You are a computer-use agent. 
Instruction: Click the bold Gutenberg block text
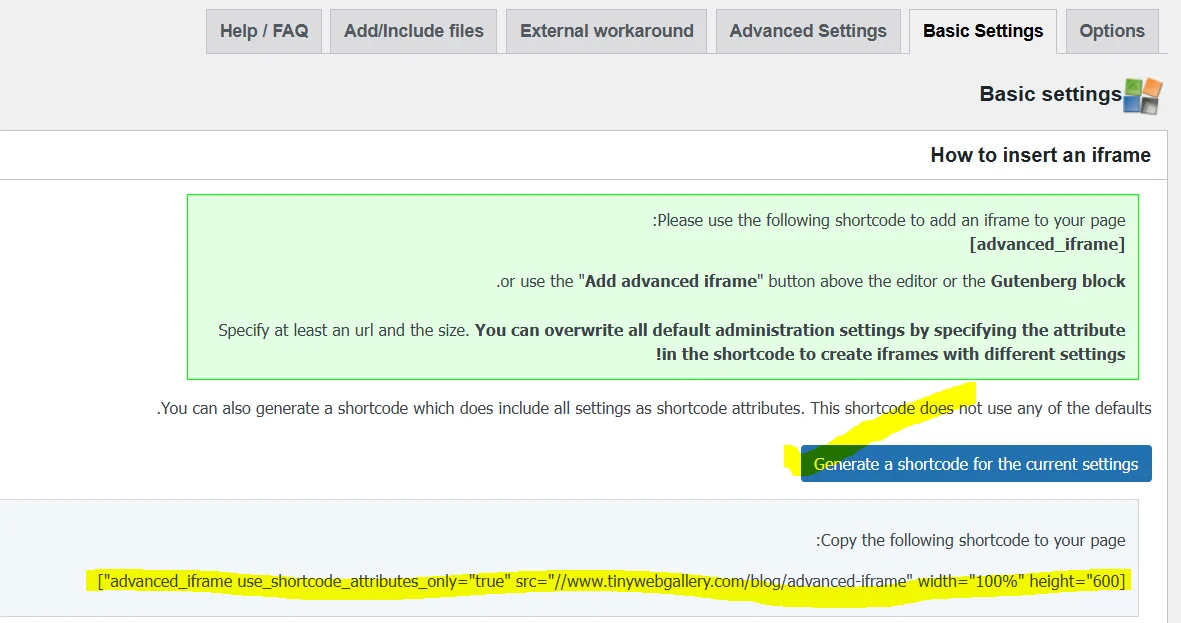[x=1058, y=281]
